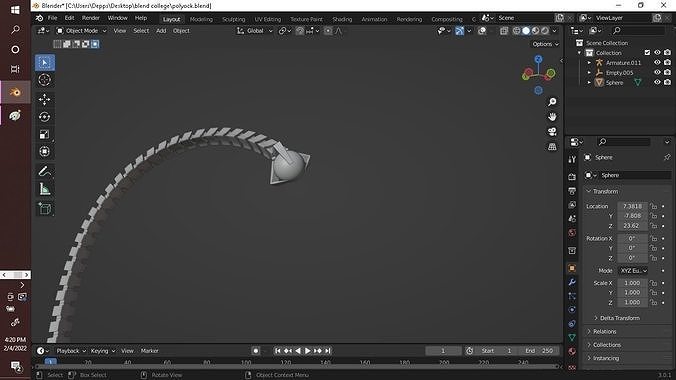Select the Measure tool

click(x=44, y=189)
